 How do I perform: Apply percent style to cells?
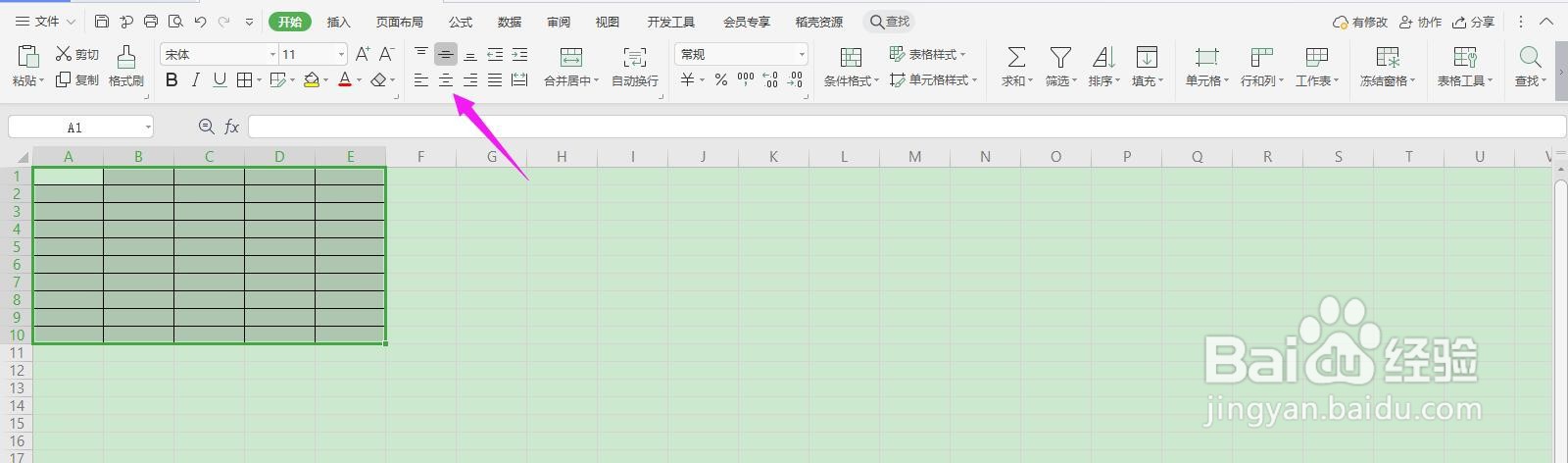pyautogui.click(x=721, y=80)
